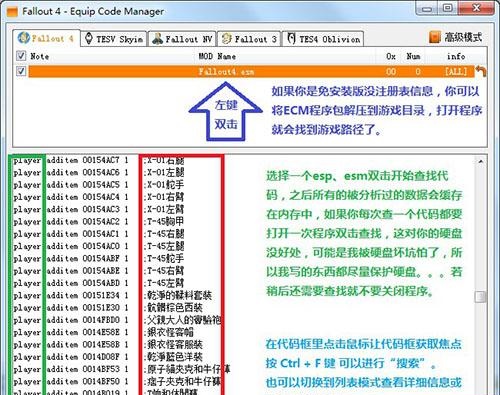Click the Num column header

tap(413, 56)
